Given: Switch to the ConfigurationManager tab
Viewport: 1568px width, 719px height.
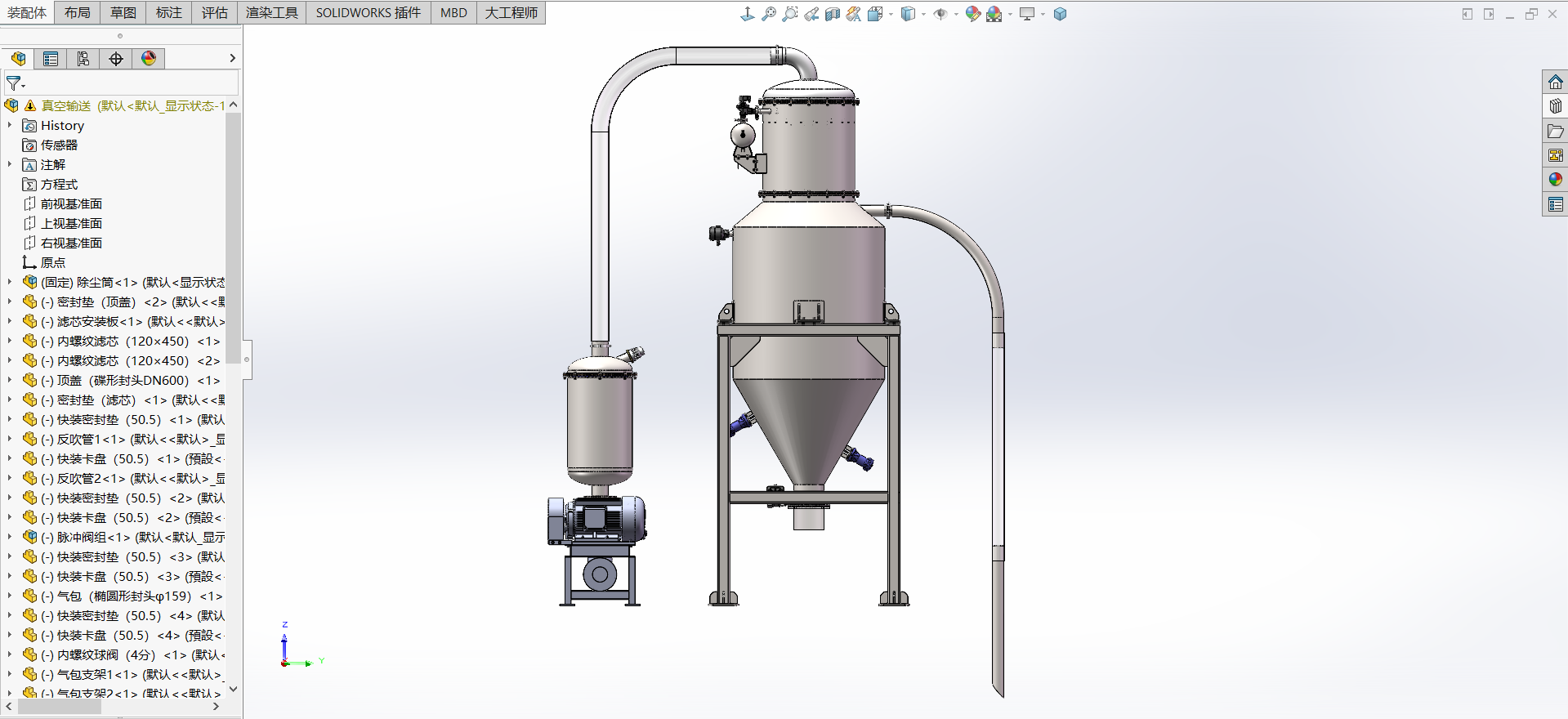Looking at the screenshot, I should pos(83,59).
